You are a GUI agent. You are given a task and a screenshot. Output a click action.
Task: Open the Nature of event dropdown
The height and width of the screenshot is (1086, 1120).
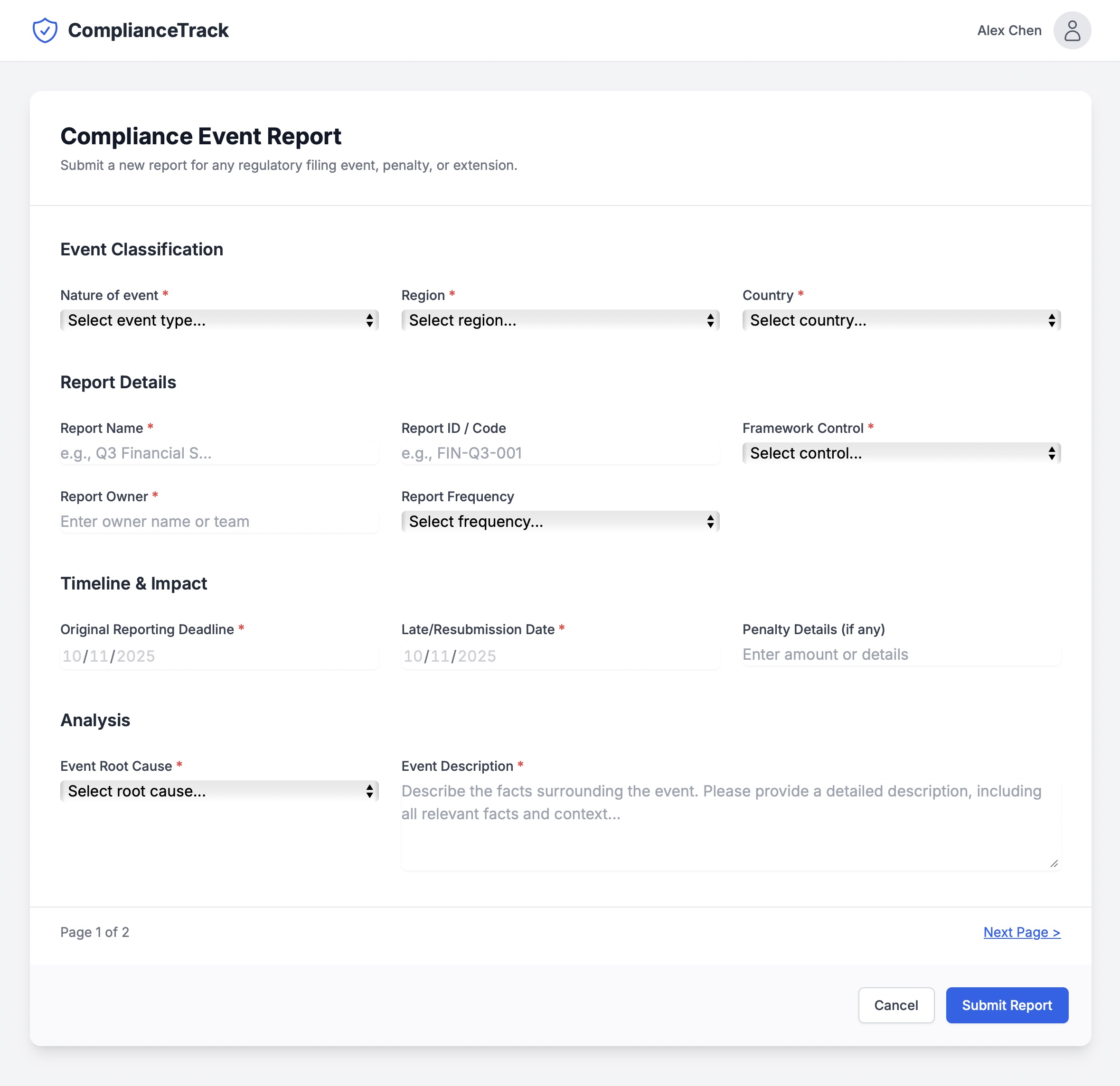[x=219, y=320]
